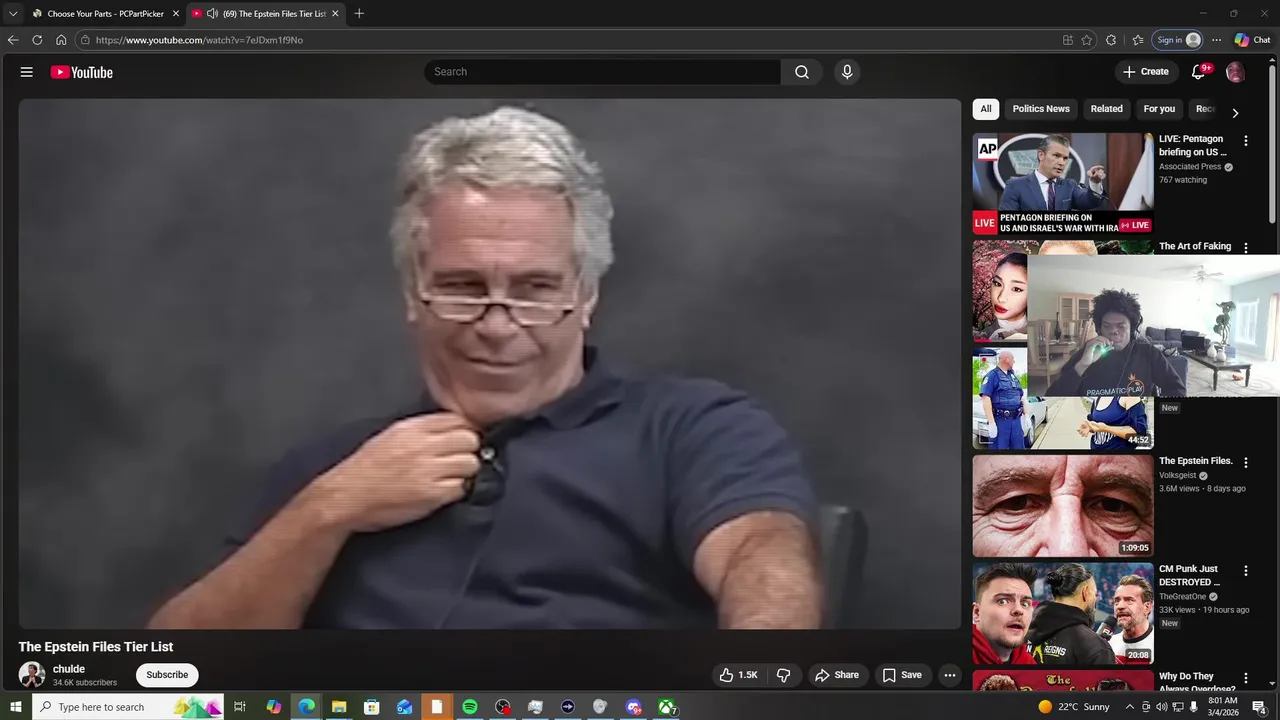The height and width of the screenshot is (720, 1280).
Task: Open the Windows notification center
Action: [x=1260, y=707]
